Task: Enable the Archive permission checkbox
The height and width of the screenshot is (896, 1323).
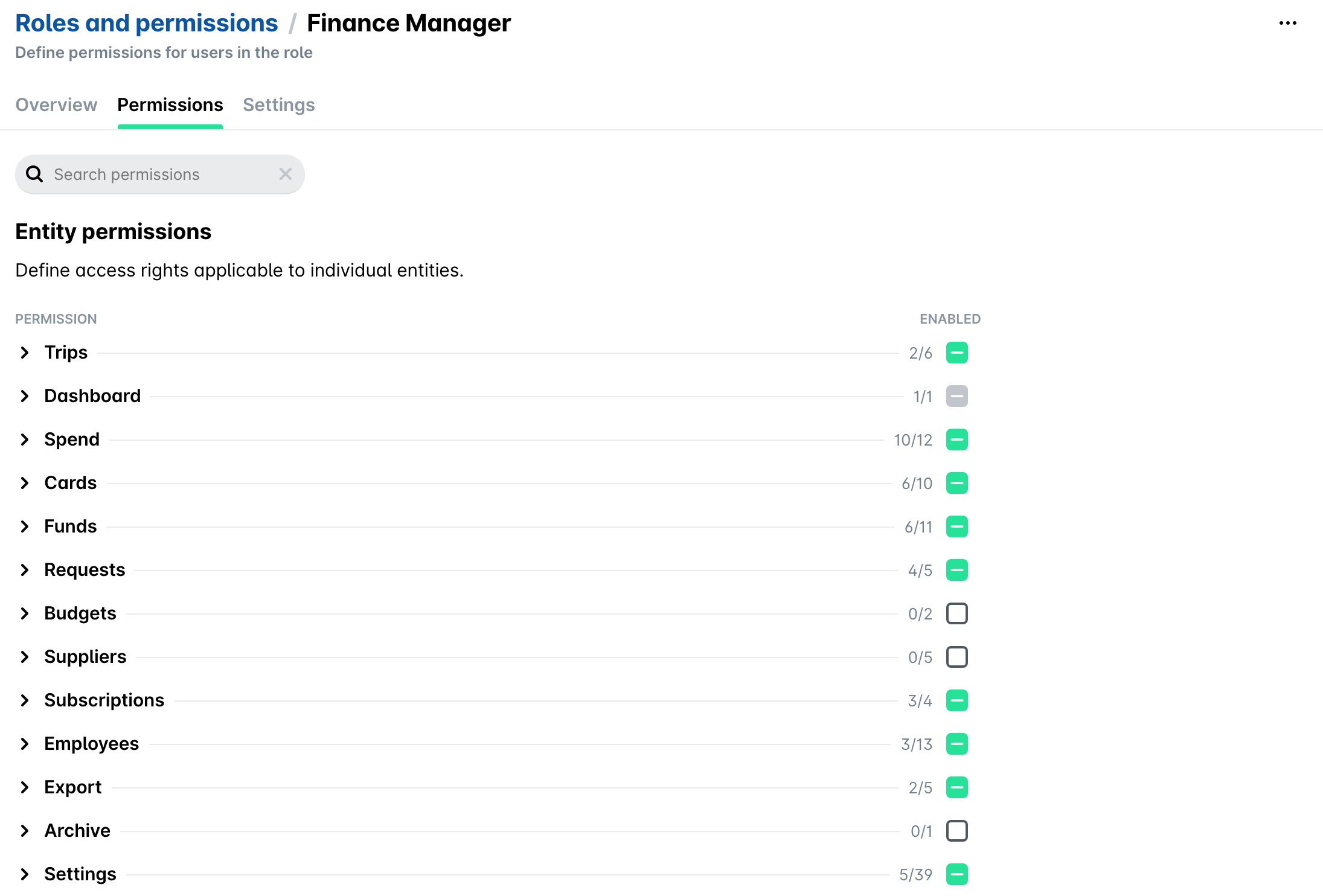Action: tap(957, 831)
